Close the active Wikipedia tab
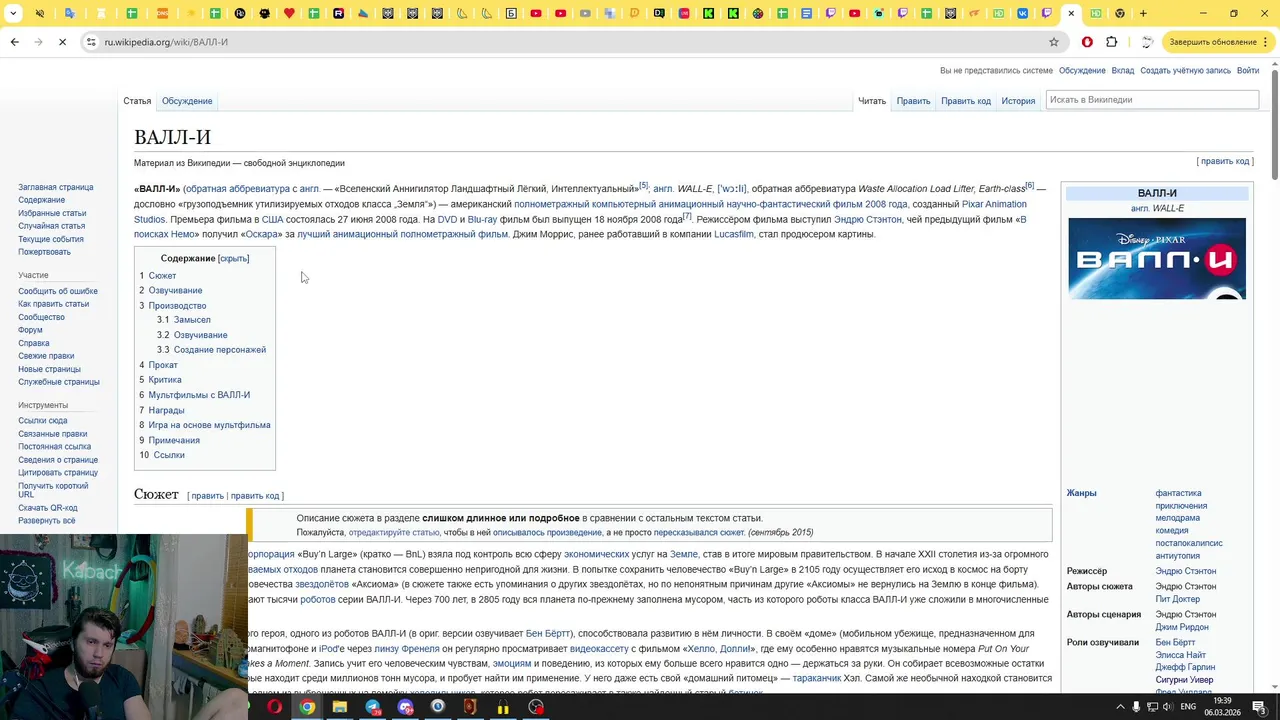The height and width of the screenshot is (720, 1280). (x=1071, y=14)
